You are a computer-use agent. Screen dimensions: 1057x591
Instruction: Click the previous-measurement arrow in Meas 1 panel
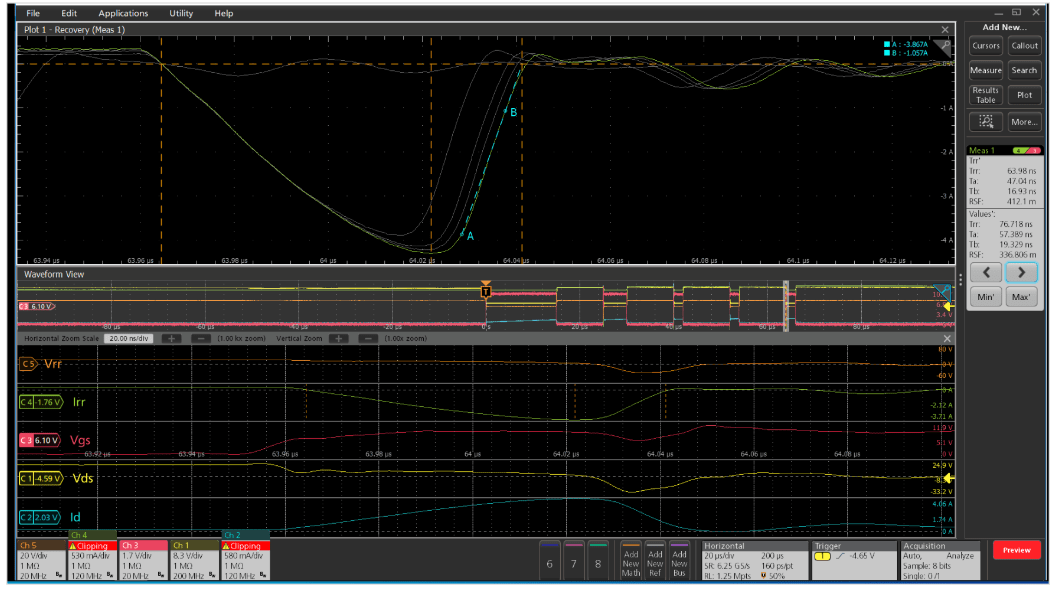986,272
